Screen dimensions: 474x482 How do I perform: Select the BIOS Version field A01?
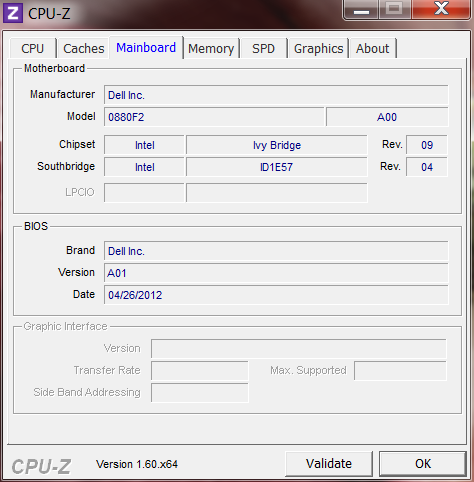(276, 273)
